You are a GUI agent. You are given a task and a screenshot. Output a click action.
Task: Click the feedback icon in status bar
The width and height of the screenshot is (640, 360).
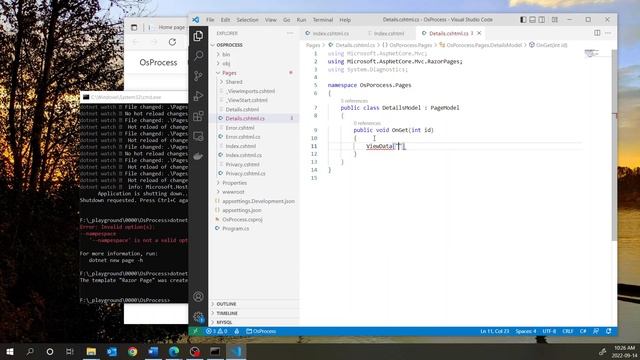596,331
